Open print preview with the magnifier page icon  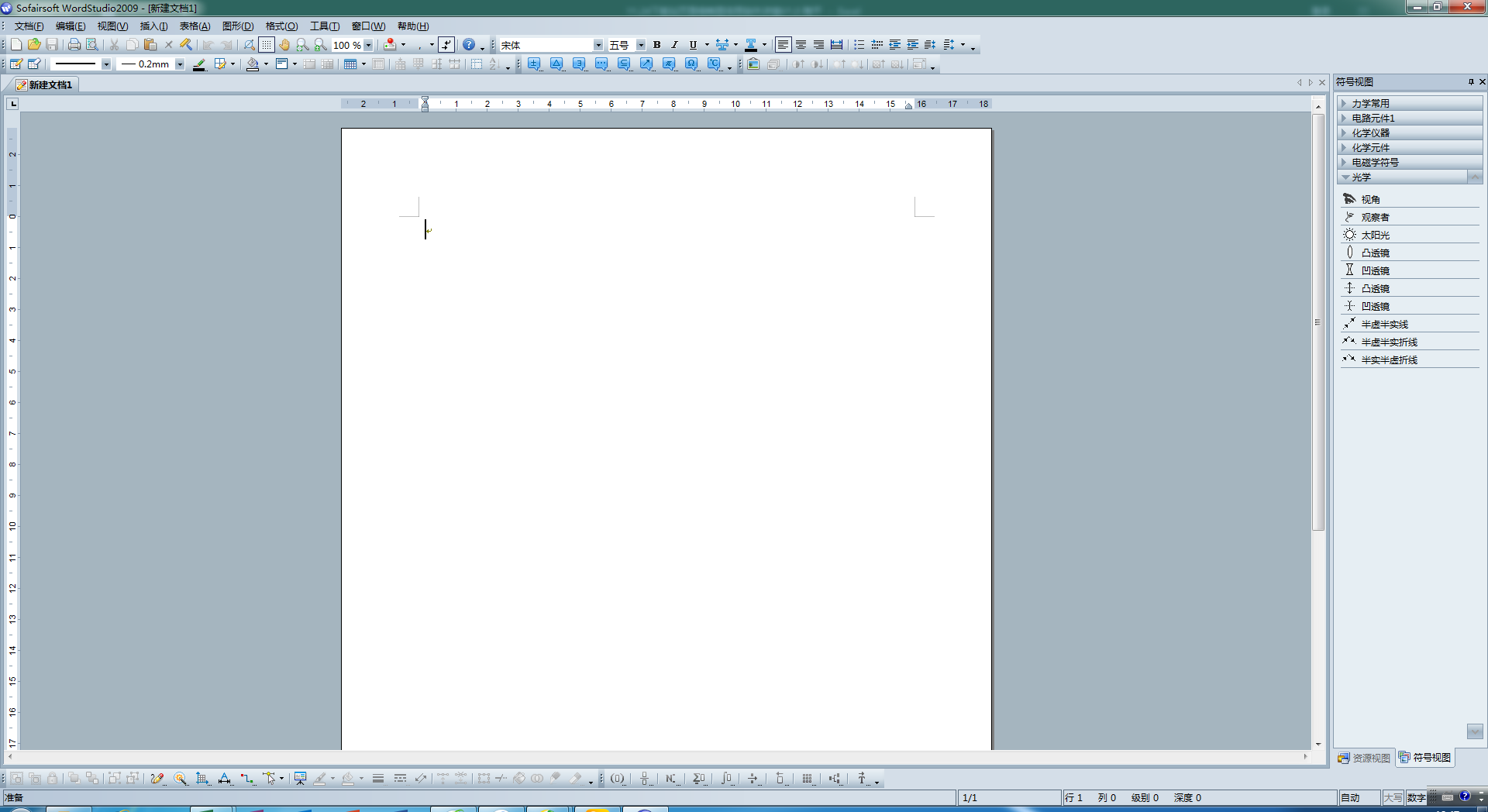92,45
